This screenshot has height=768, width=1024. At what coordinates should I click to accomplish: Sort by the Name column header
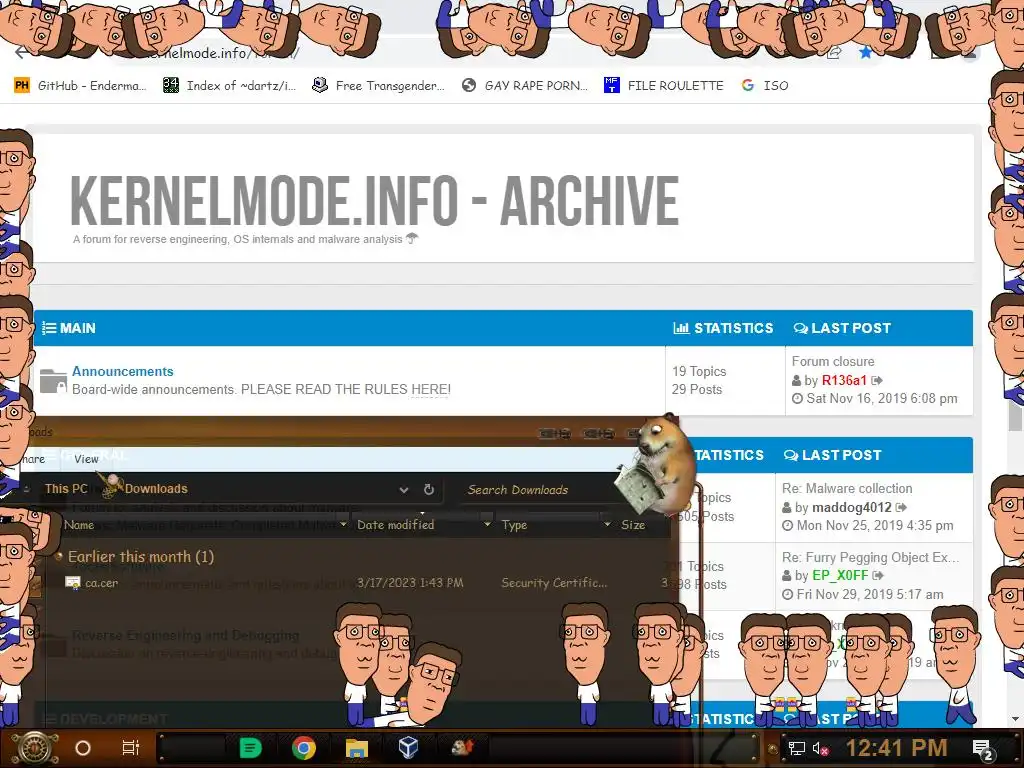tap(78, 525)
